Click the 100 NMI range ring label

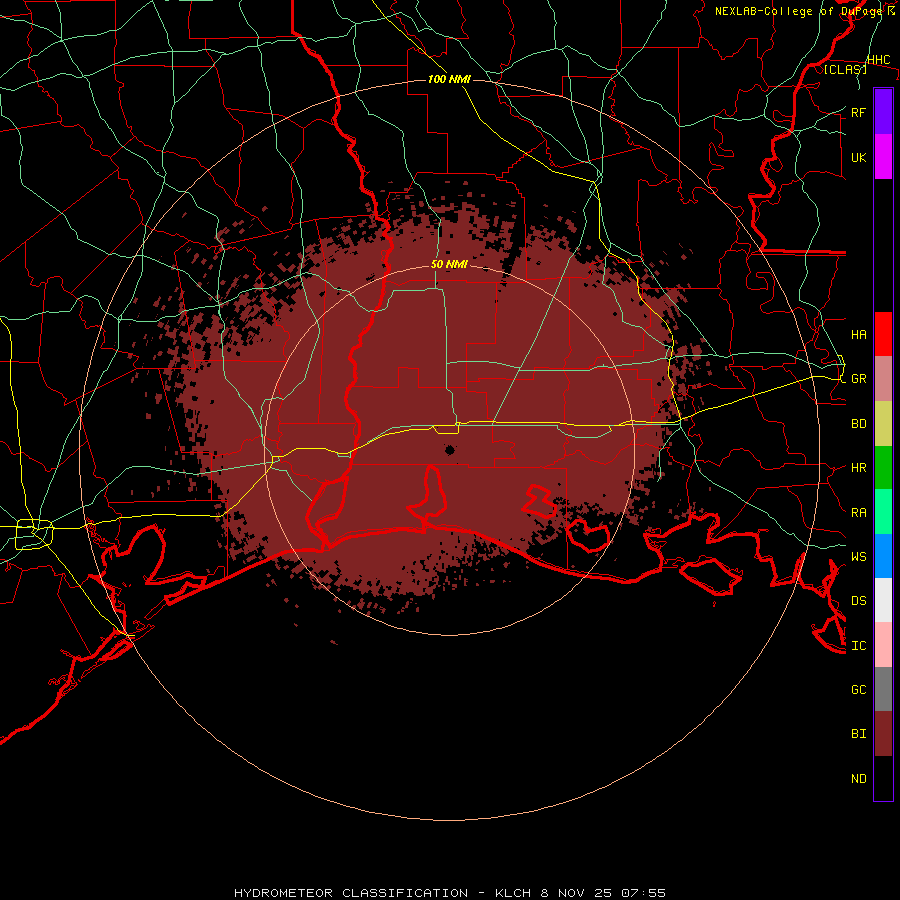tap(449, 79)
